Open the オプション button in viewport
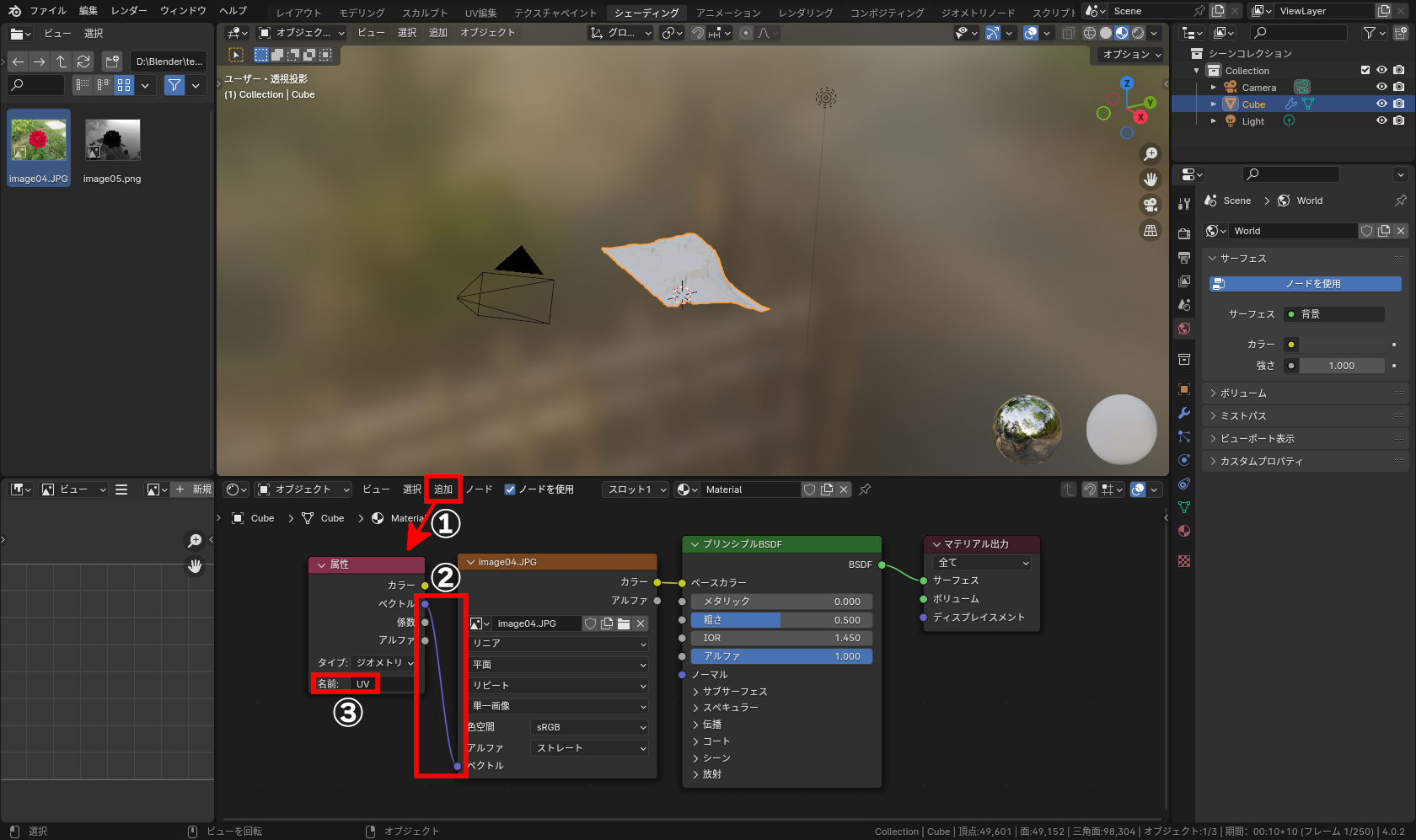The width and height of the screenshot is (1416, 840). (1131, 54)
